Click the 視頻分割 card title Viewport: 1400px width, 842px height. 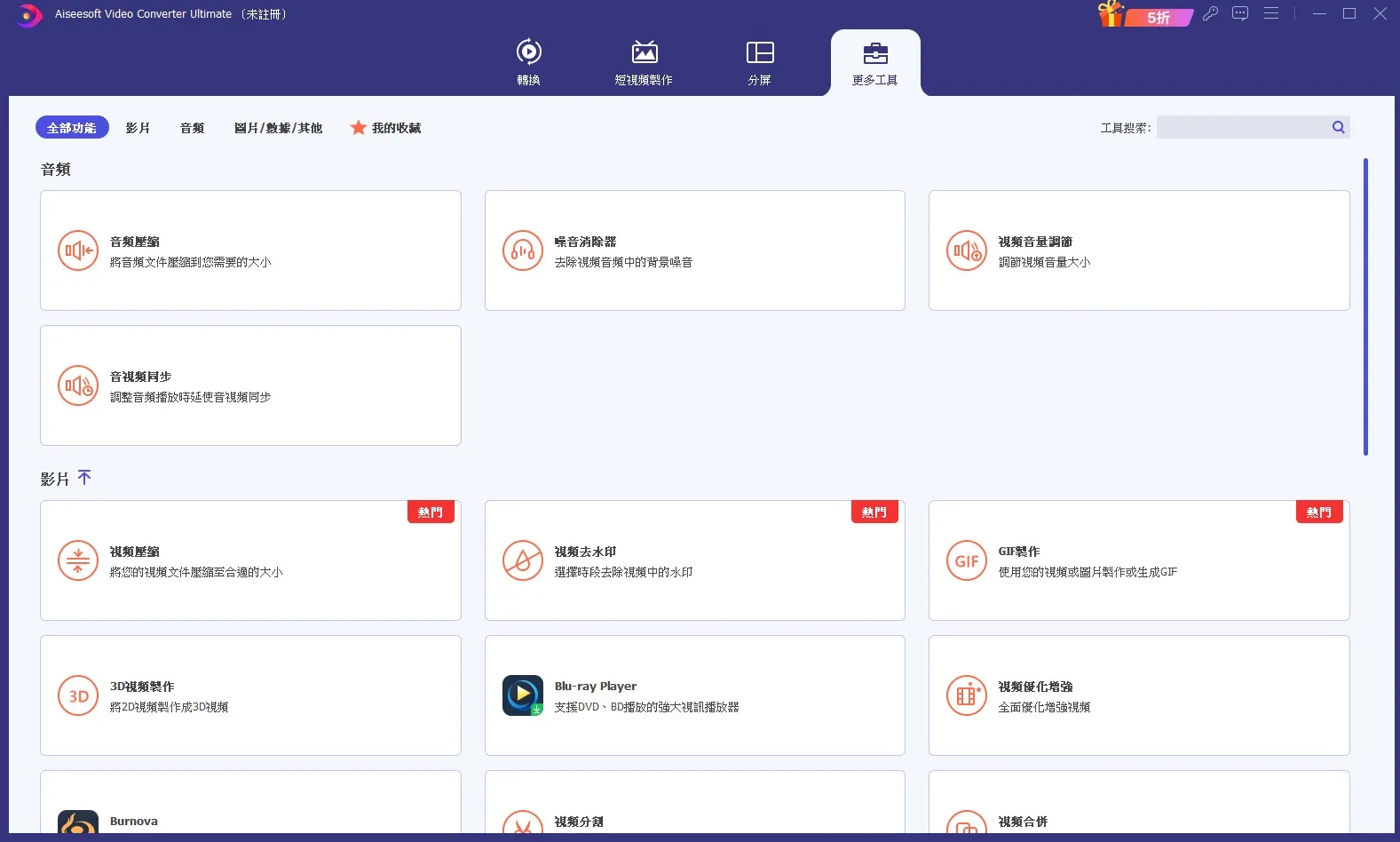pyautogui.click(x=579, y=822)
